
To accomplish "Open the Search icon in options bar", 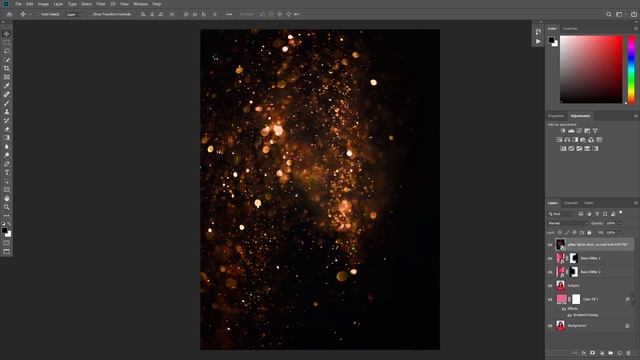I will point(609,14).
